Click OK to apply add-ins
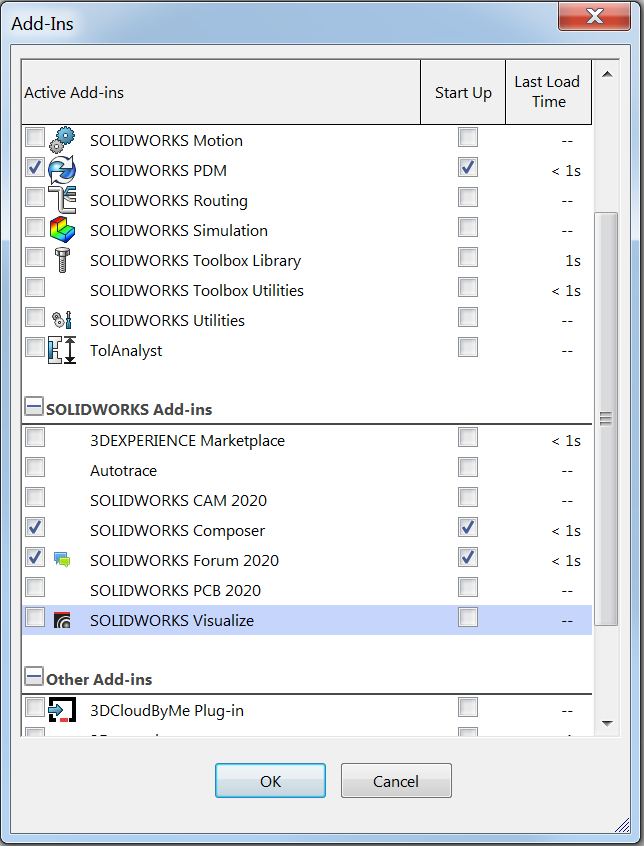 [270, 781]
